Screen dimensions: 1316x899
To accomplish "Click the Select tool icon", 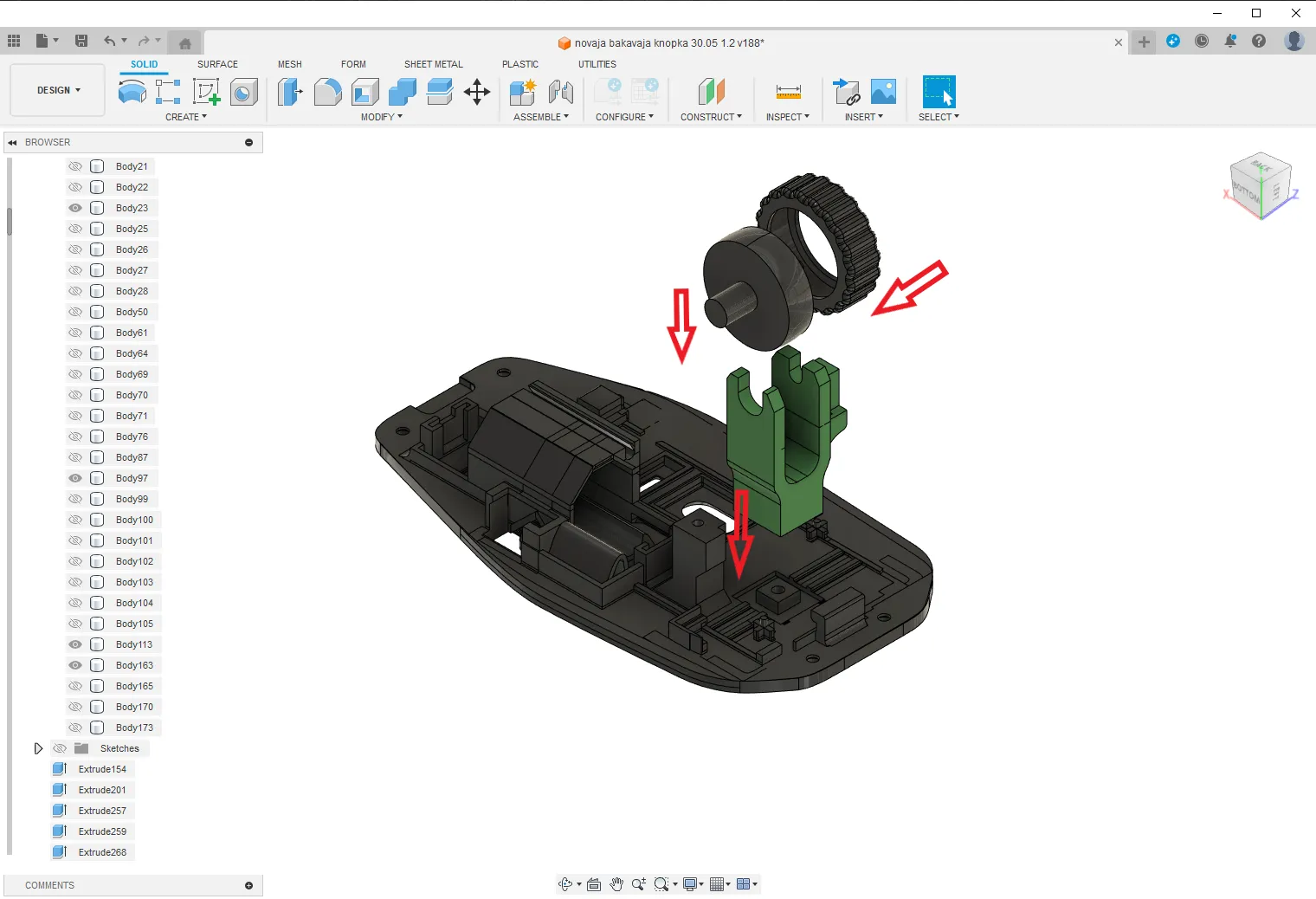I will pos(939,91).
